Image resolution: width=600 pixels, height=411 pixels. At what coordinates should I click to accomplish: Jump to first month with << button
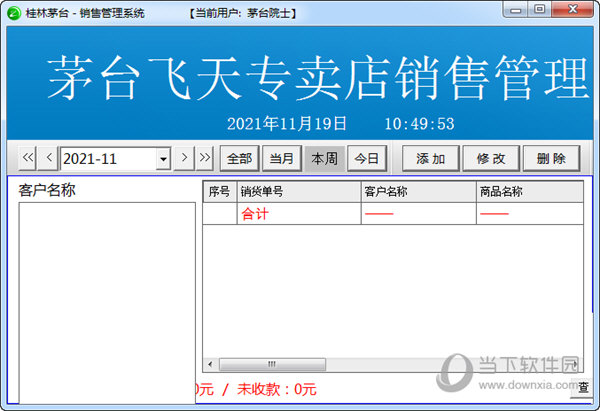click(28, 158)
